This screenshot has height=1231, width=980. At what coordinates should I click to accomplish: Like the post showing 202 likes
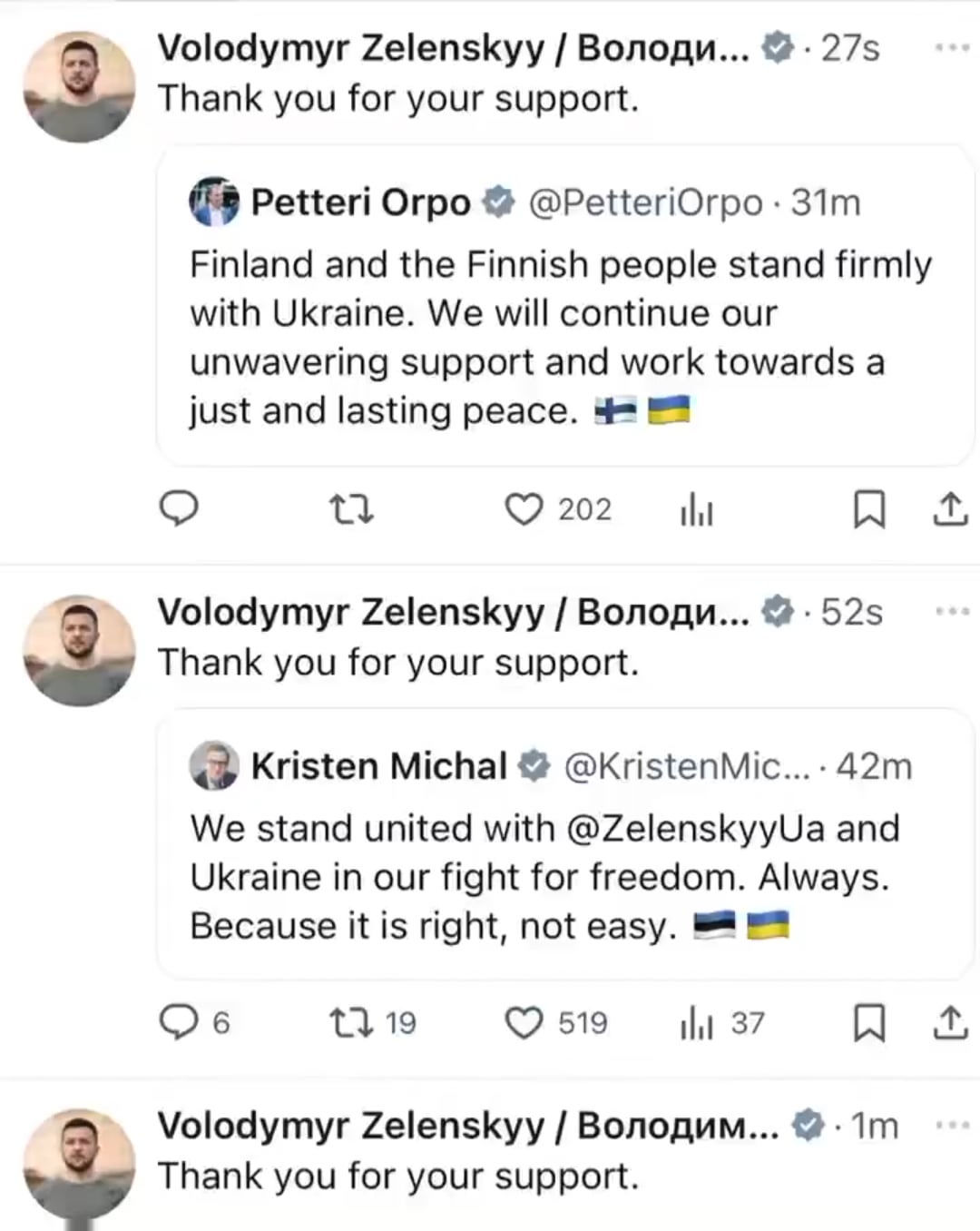(558, 509)
